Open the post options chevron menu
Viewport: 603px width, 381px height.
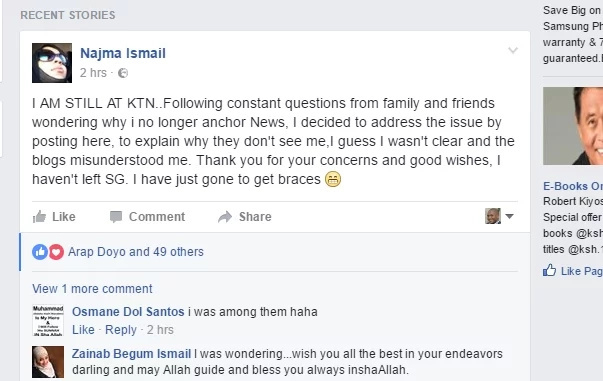coord(513,50)
